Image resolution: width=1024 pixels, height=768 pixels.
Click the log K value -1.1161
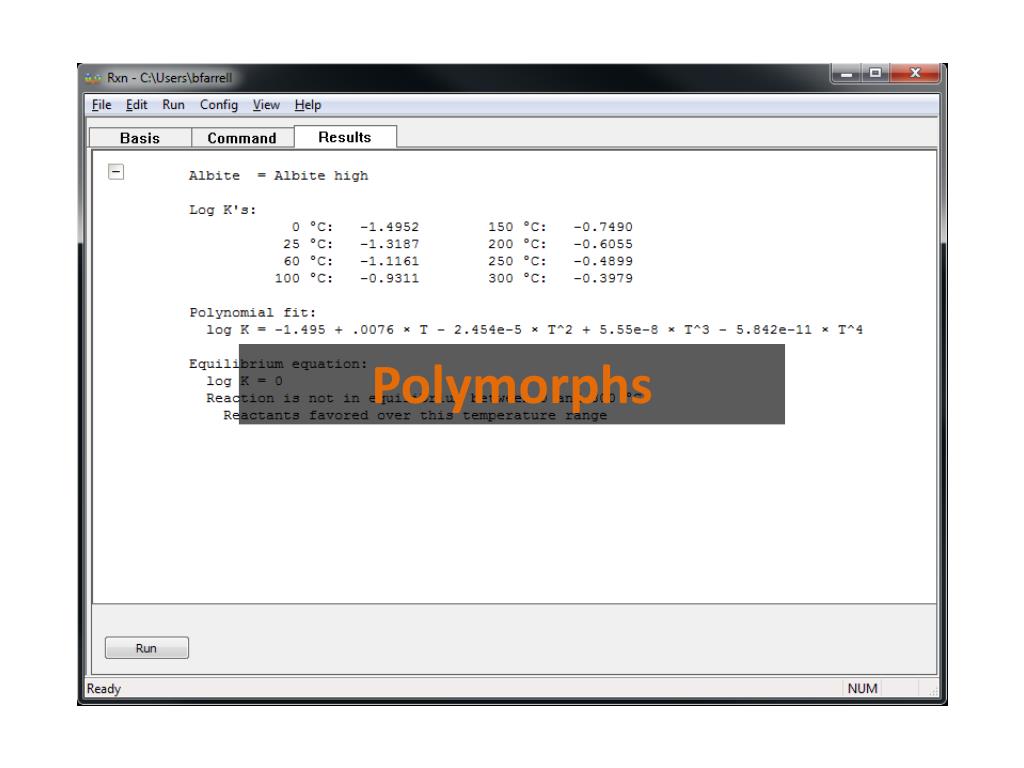389,261
